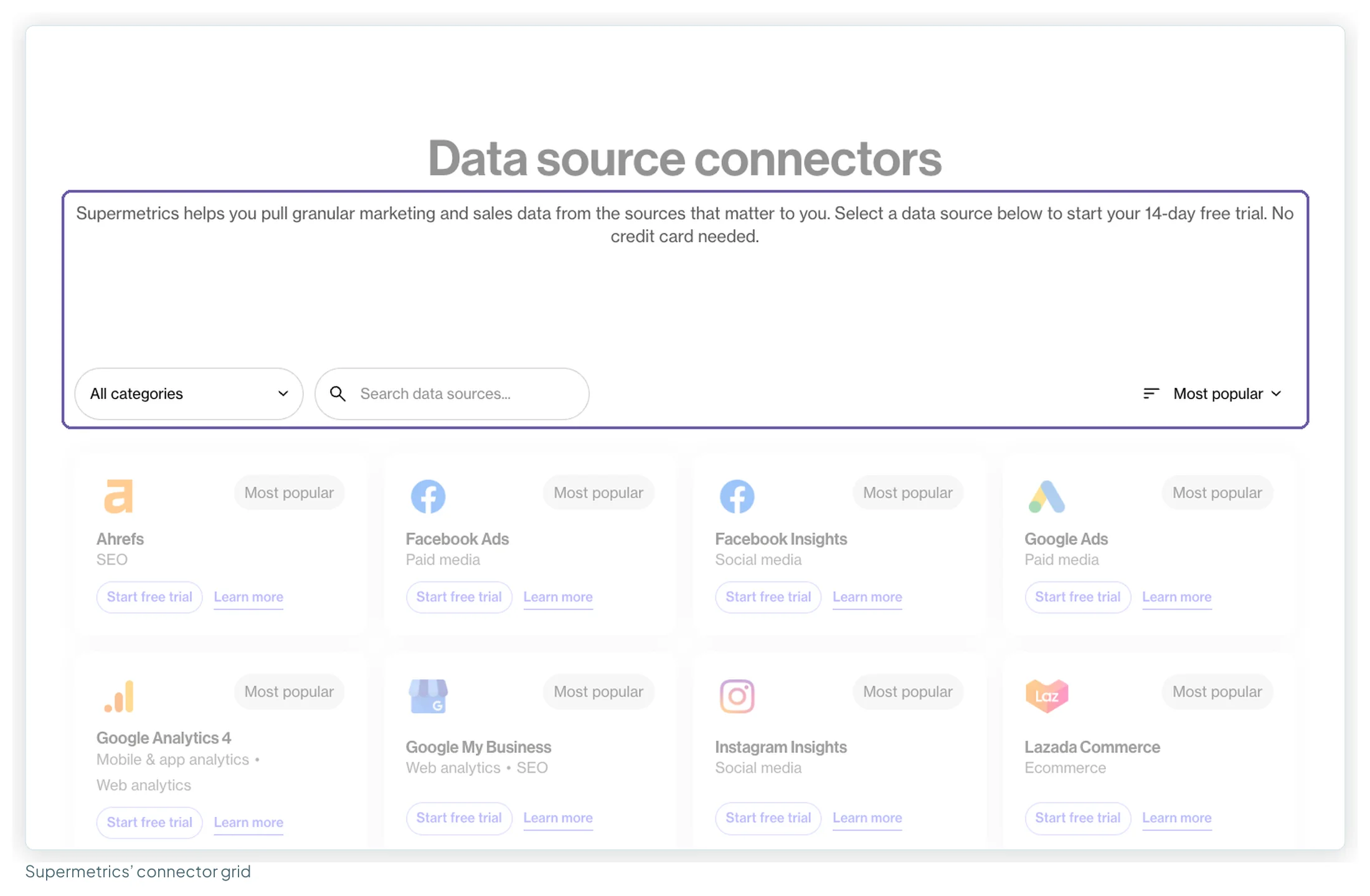Open Learn more link for Facebook Insights

click(x=867, y=597)
